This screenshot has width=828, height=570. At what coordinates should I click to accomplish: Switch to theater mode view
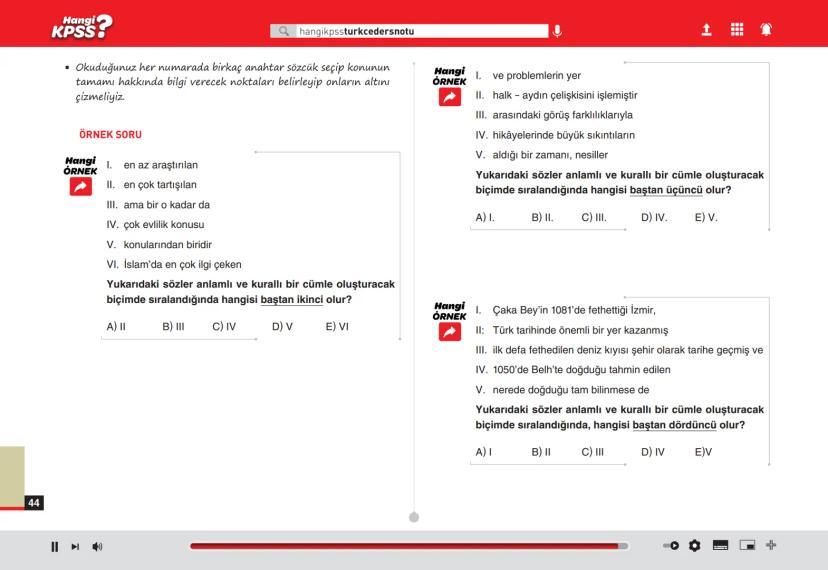pyautogui.click(x=719, y=546)
